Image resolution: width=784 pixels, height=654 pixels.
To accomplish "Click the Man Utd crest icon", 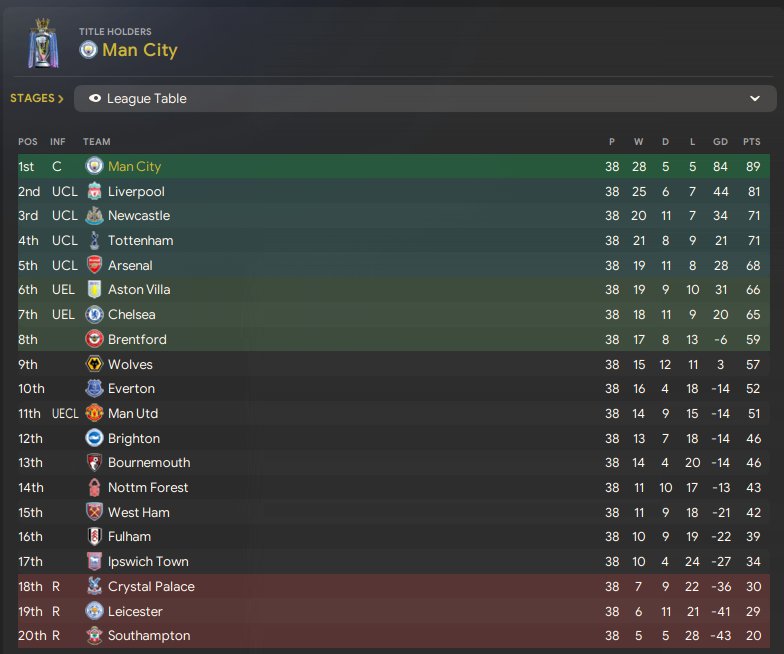I will click(94, 414).
